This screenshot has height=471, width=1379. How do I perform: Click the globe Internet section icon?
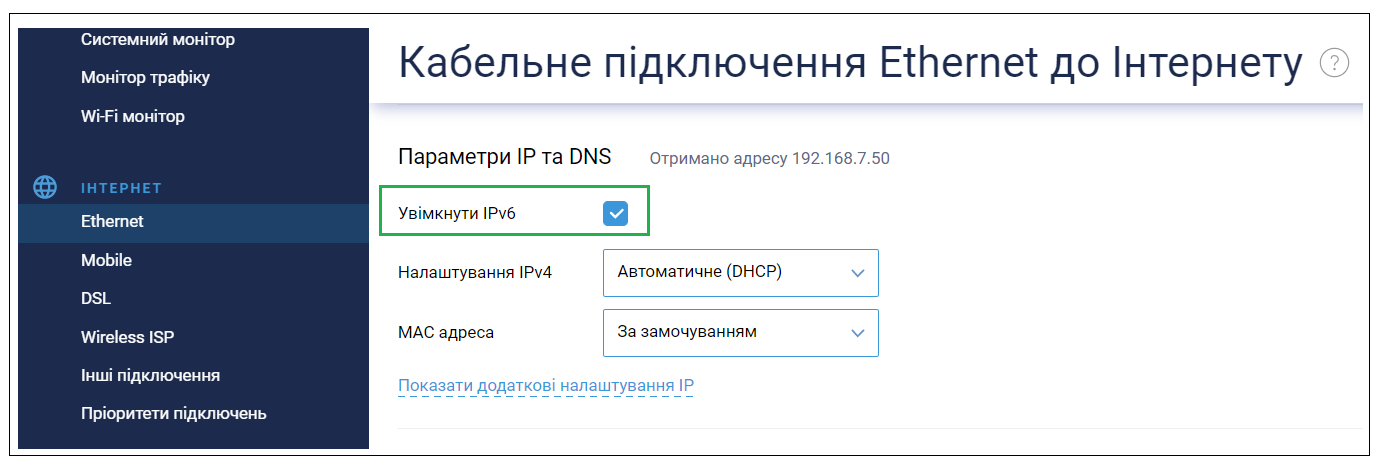45,187
